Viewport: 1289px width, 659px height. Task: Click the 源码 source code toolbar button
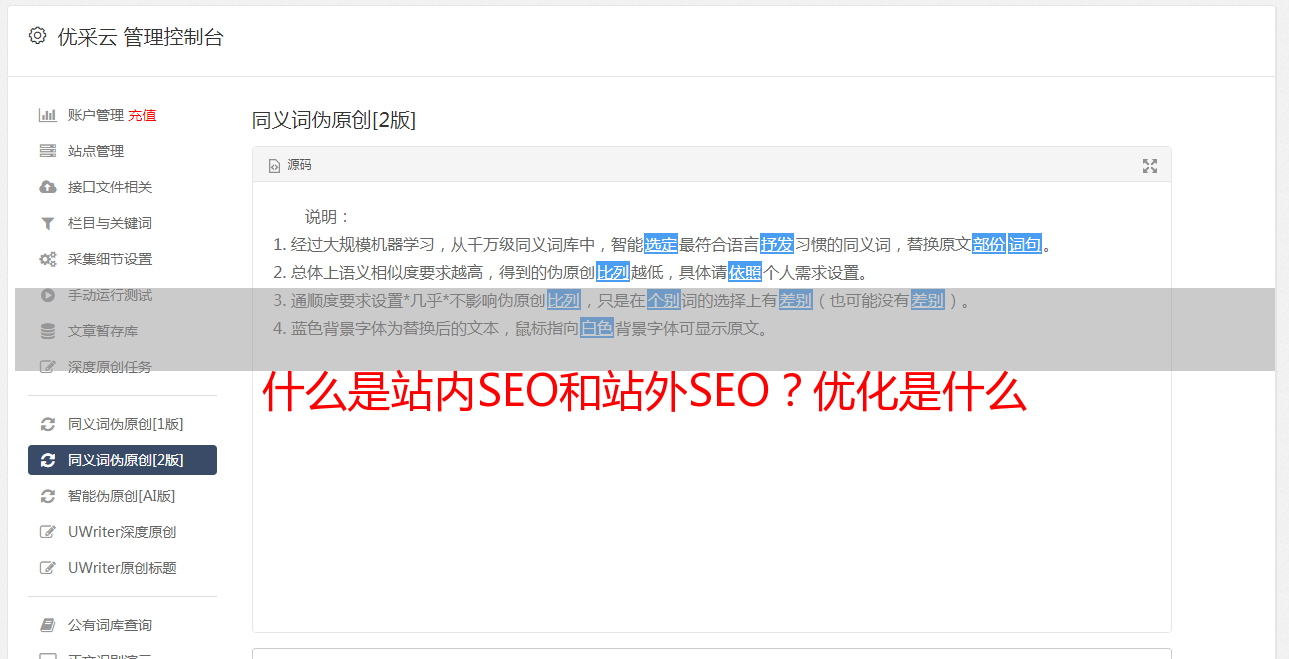[x=290, y=165]
